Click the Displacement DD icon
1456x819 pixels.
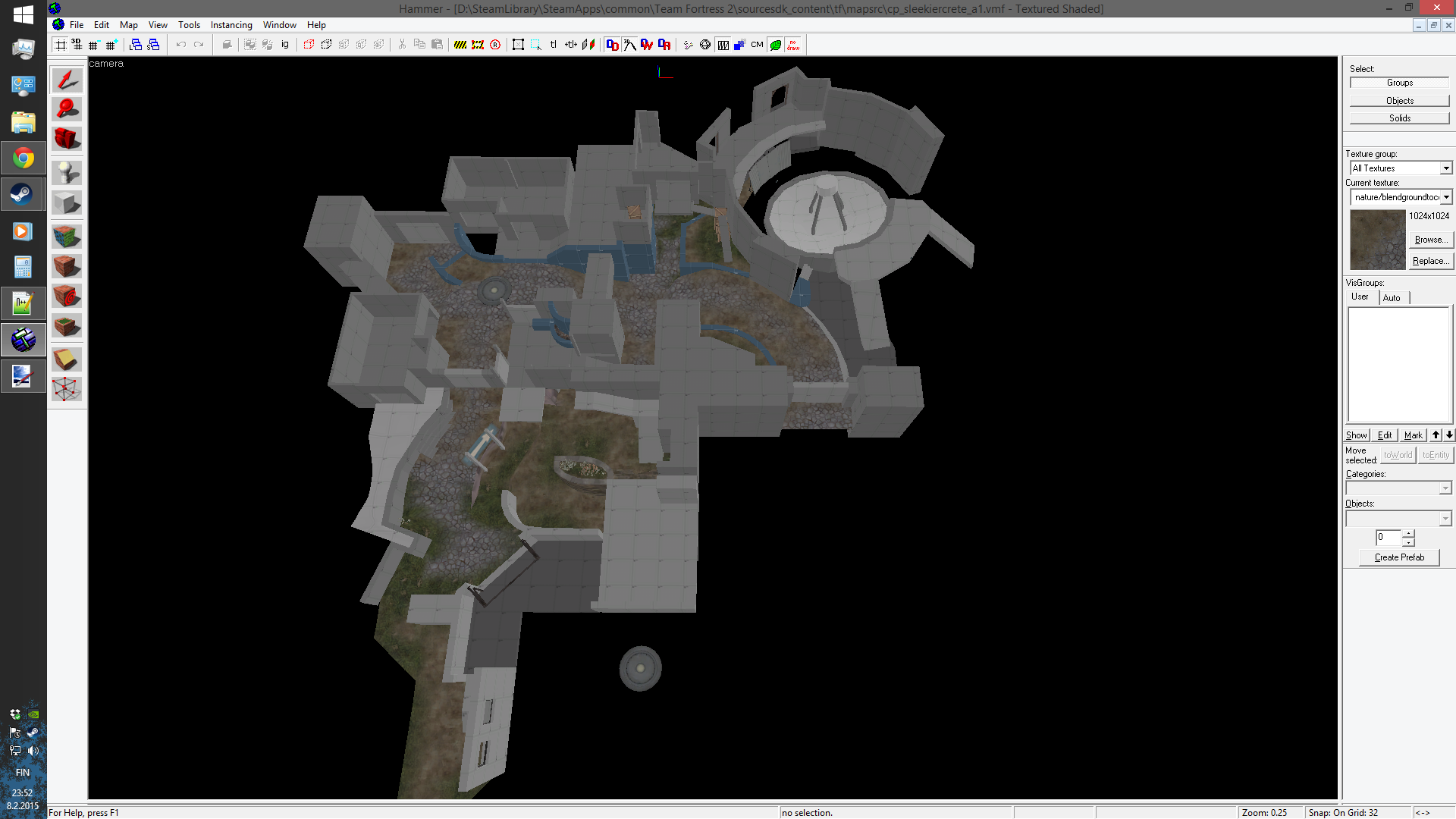point(612,45)
